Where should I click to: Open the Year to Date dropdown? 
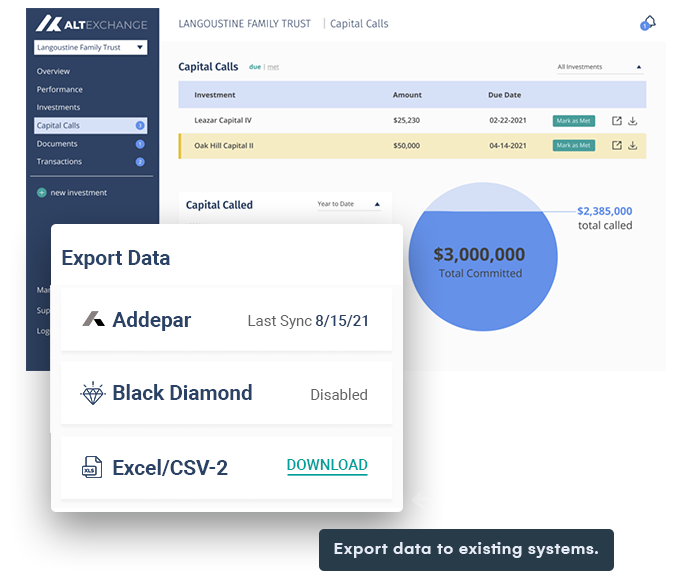tap(349, 204)
